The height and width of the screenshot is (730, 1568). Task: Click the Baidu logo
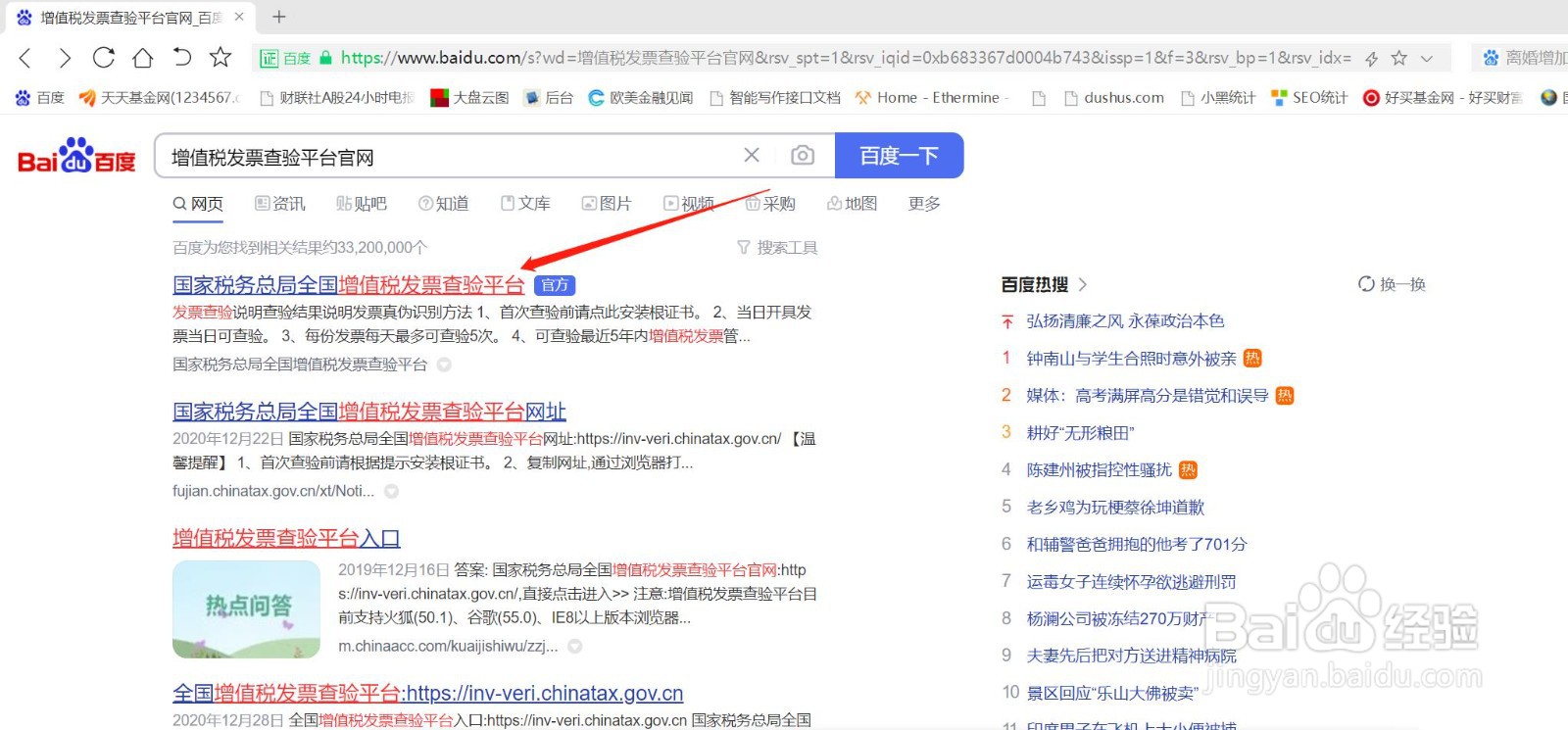pos(76,156)
